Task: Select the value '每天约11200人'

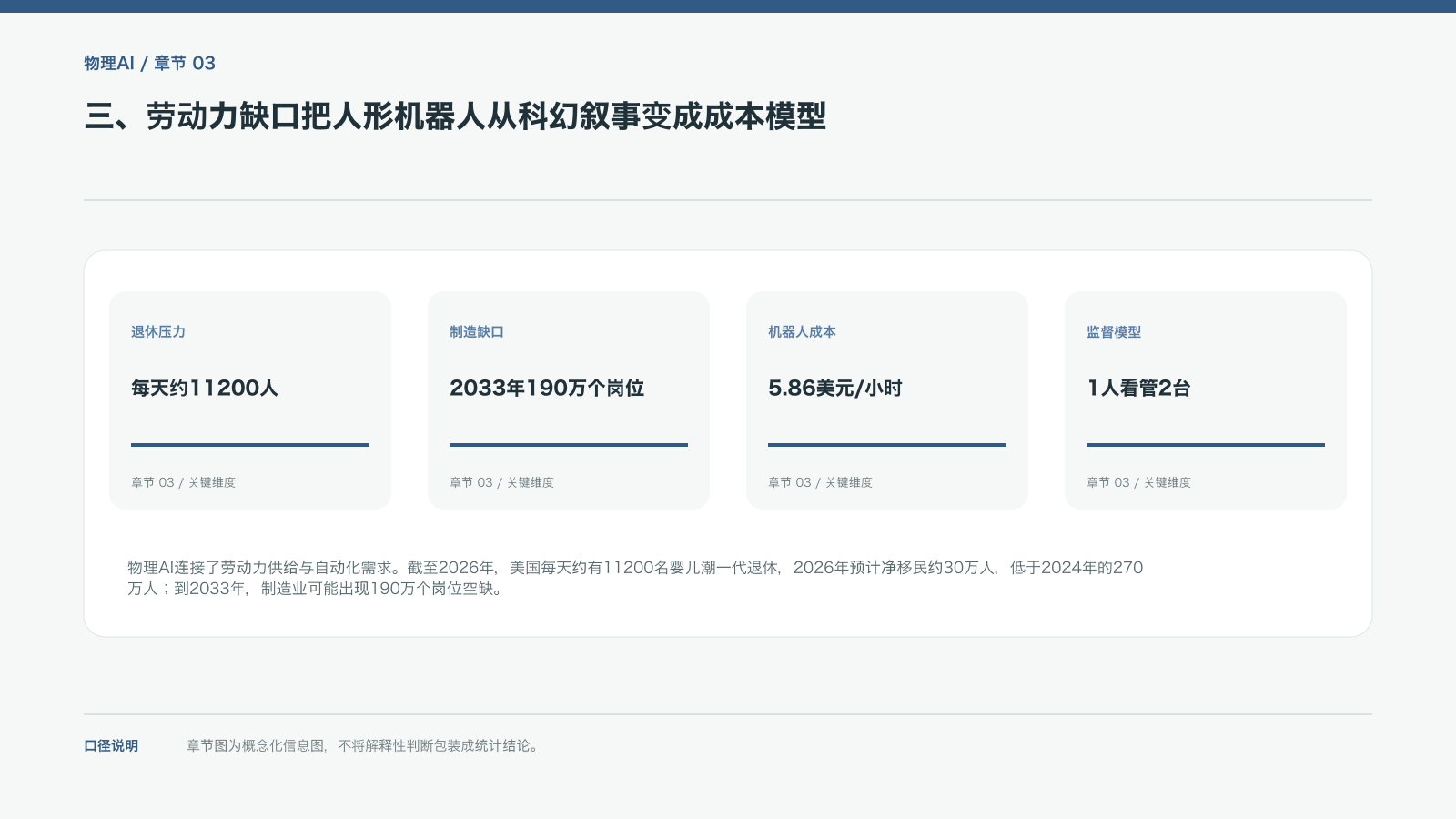Action: [205, 388]
